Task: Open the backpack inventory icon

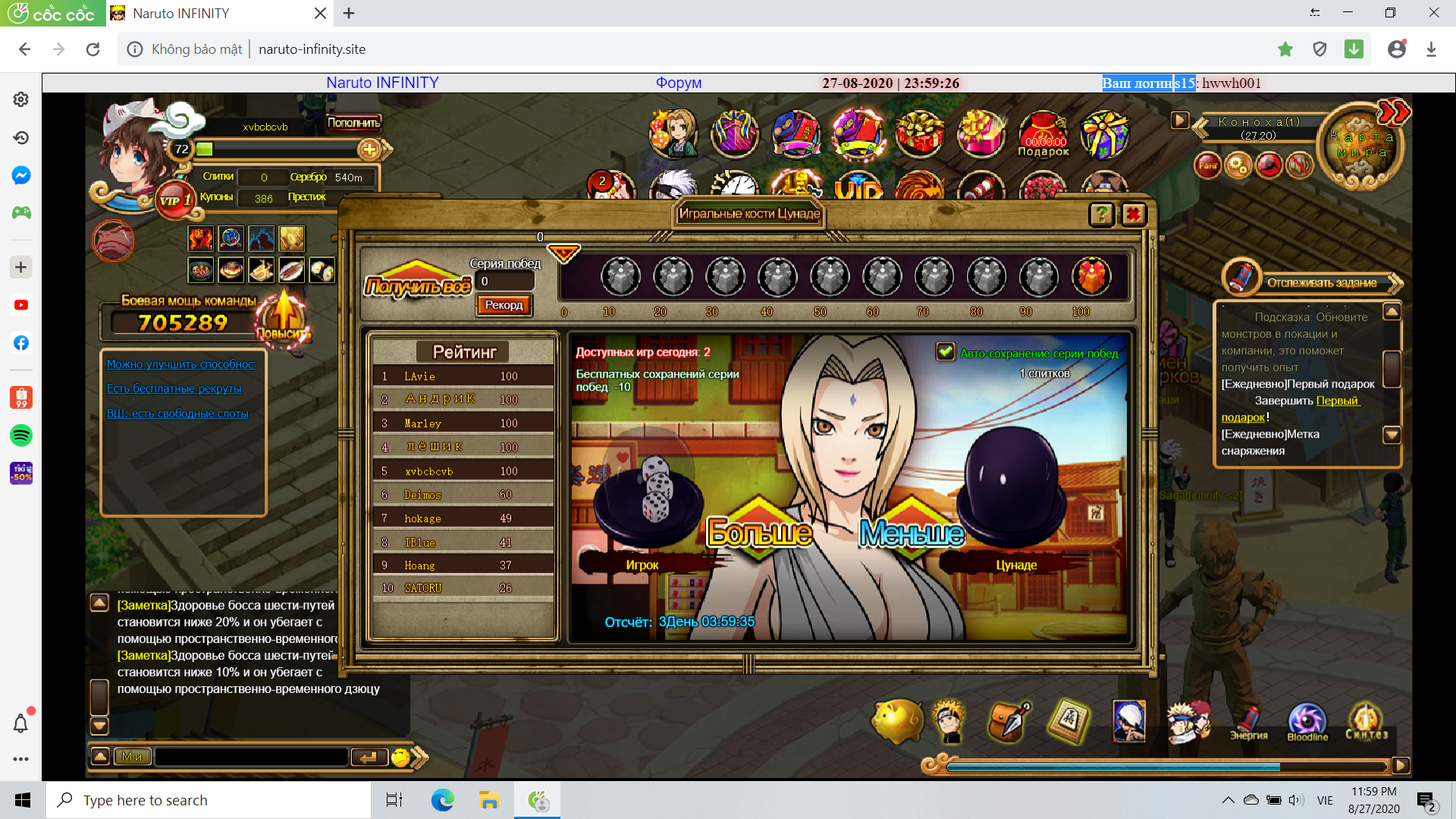Action: tap(1009, 721)
